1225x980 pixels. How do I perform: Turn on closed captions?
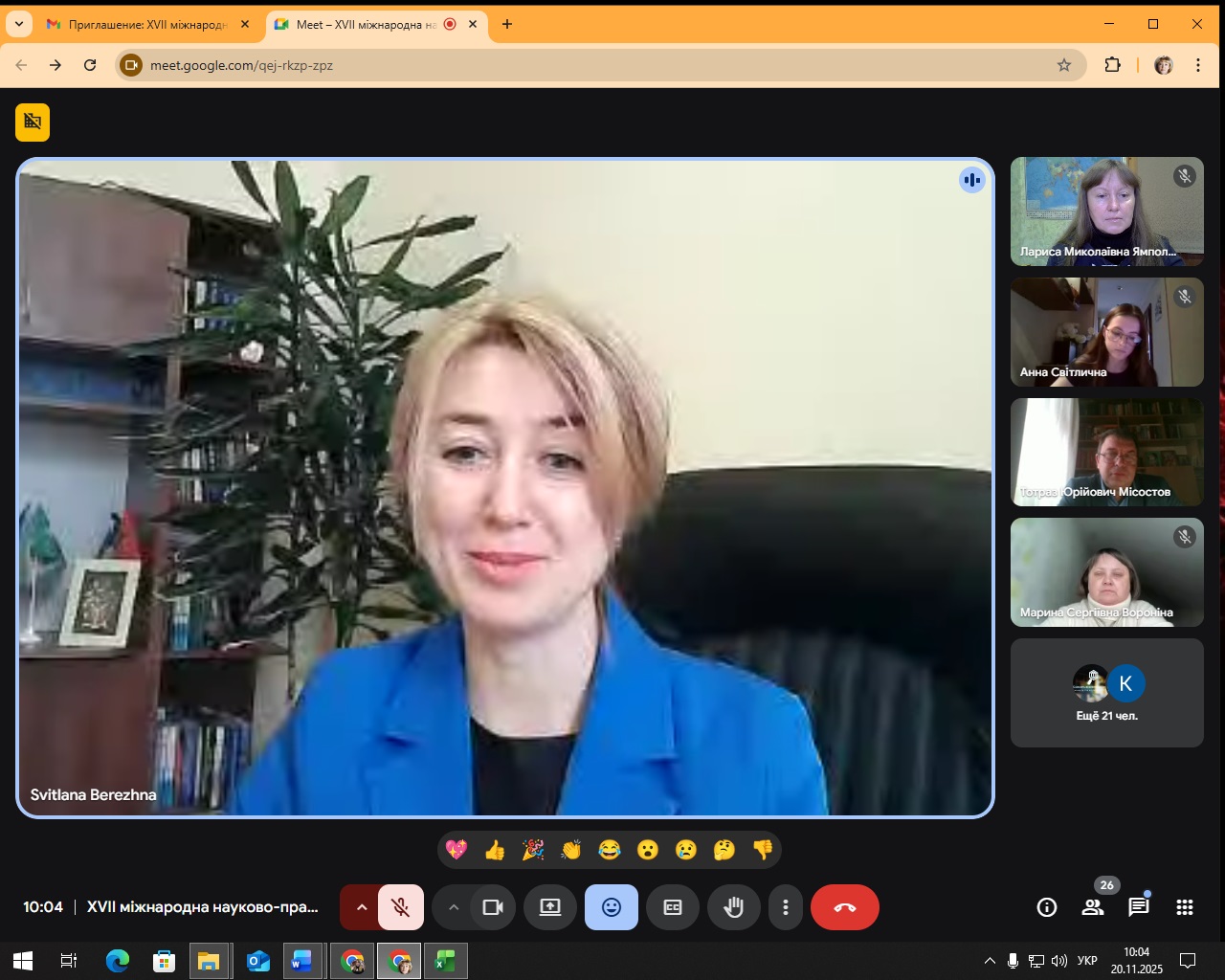click(673, 907)
